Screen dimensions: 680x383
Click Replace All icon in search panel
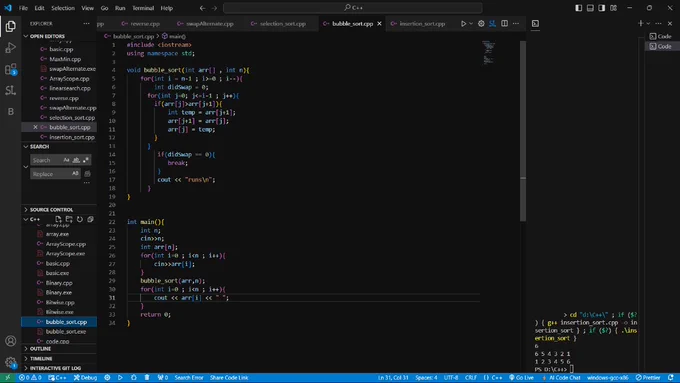click(87, 173)
